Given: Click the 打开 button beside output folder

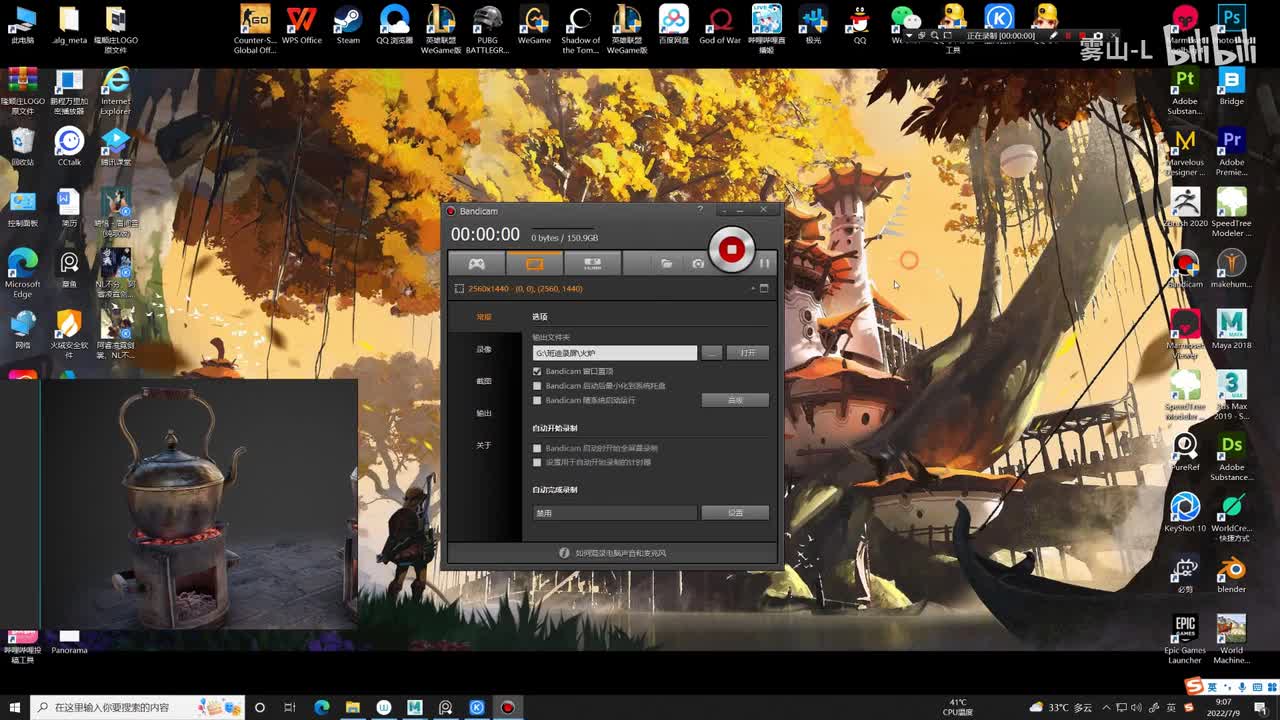Looking at the screenshot, I should [748, 353].
